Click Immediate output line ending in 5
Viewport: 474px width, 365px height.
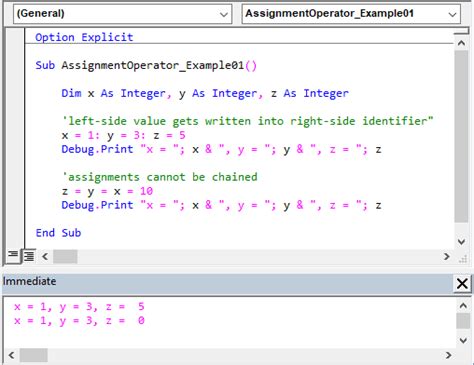point(79,307)
